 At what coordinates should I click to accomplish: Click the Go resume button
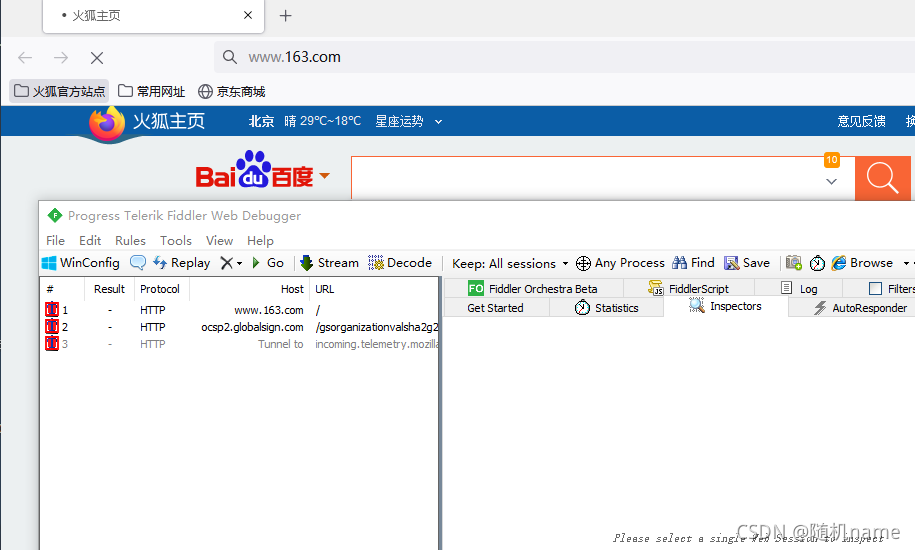268,263
